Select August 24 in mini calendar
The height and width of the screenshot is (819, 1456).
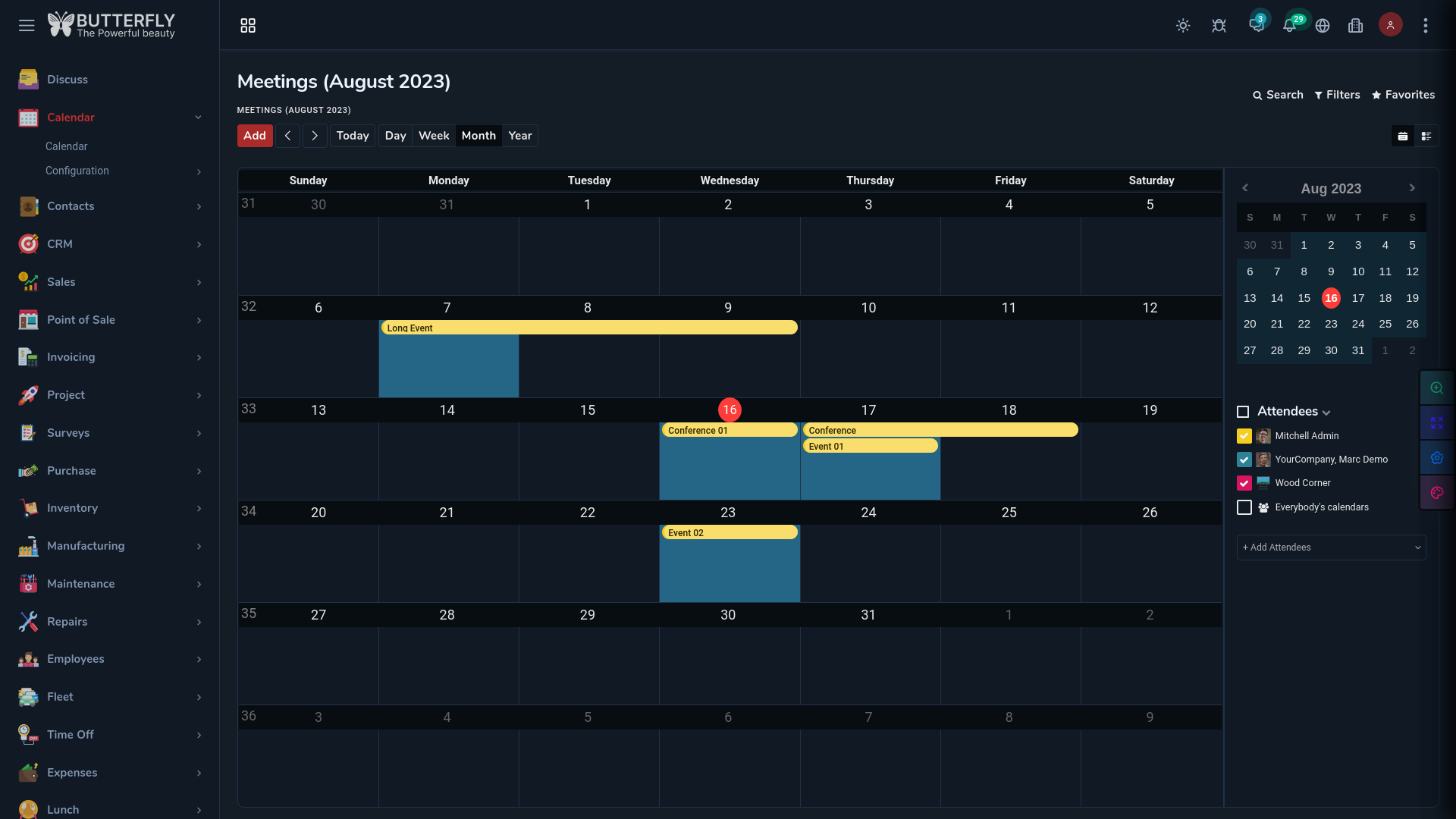click(x=1357, y=324)
